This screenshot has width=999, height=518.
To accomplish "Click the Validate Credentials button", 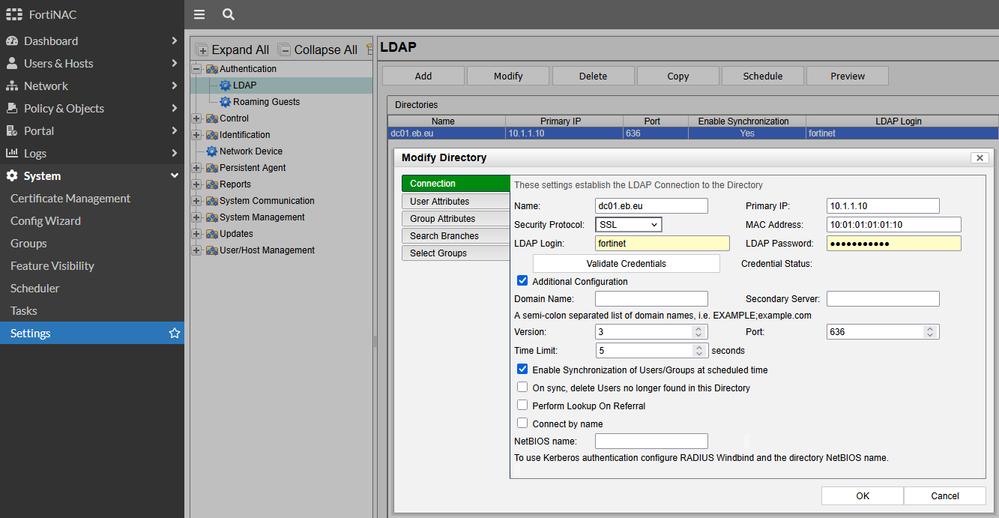I will click(x=626, y=263).
